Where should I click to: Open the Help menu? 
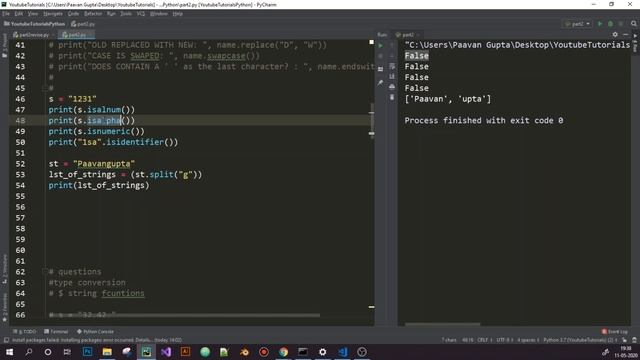click(178, 13)
